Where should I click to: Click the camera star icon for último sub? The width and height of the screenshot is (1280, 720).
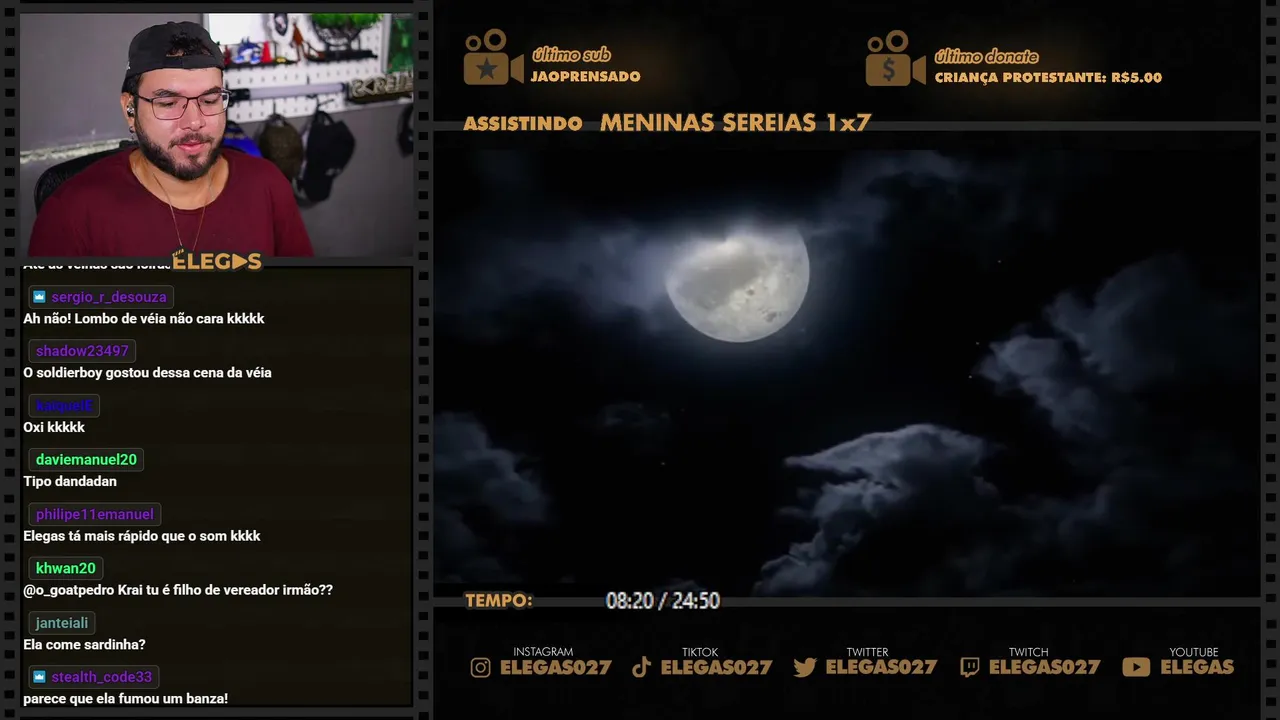(493, 58)
